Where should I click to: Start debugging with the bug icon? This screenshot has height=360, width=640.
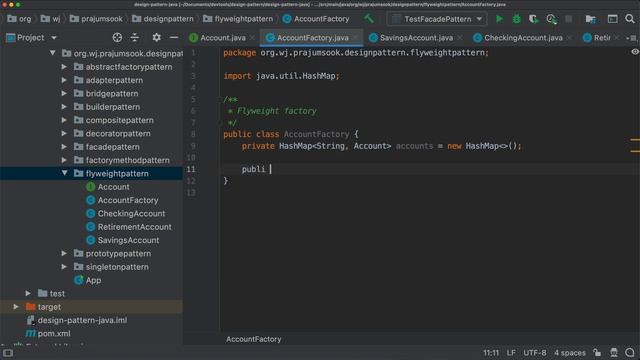517,19
